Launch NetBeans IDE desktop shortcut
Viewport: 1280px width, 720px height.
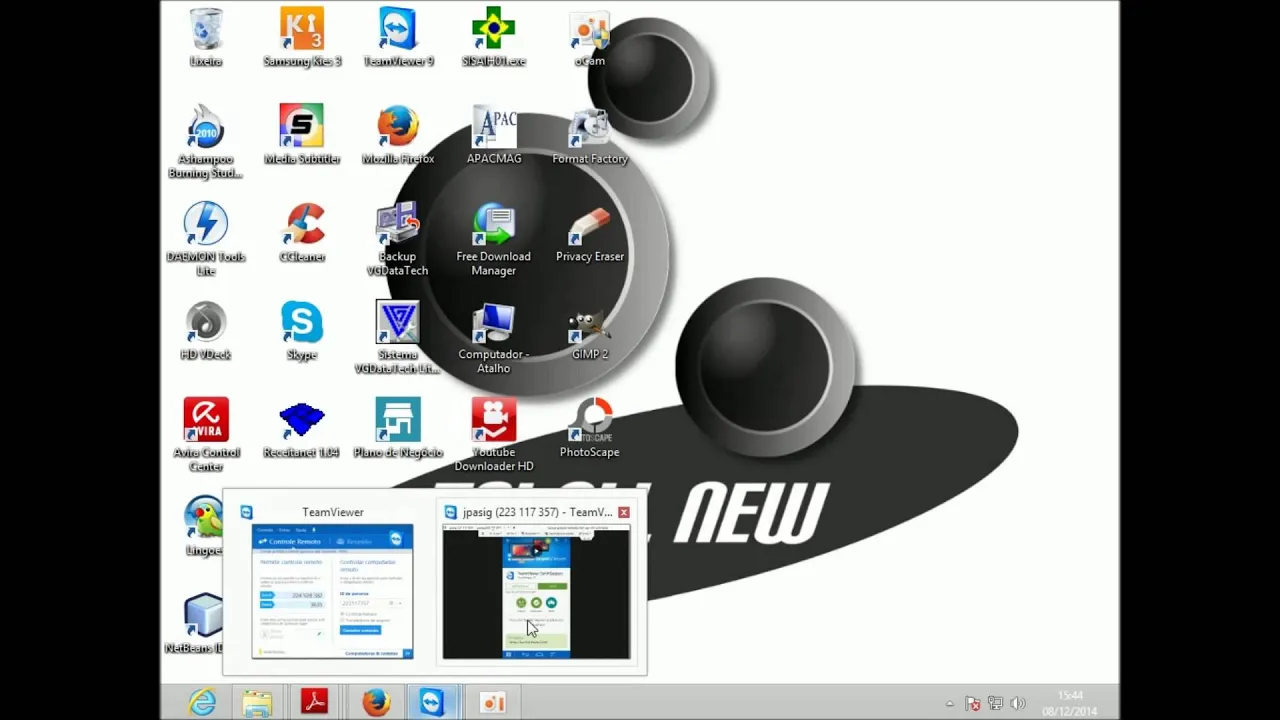click(197, 624)
